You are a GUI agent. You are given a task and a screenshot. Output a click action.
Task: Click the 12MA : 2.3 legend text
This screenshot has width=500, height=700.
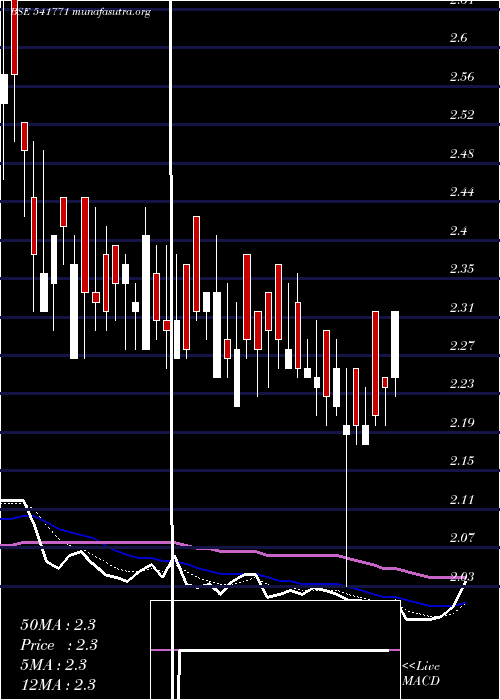tap(58, 684)
